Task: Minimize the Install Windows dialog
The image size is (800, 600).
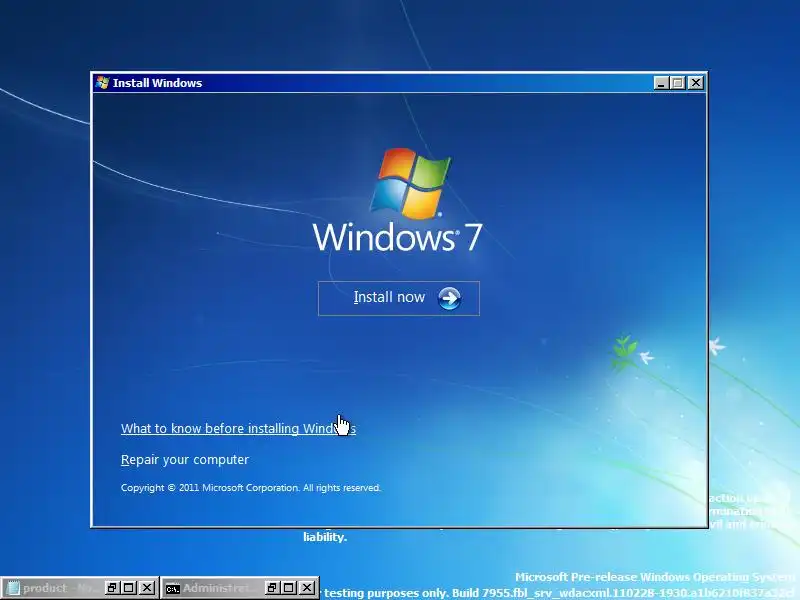Action: pos(661,83)
